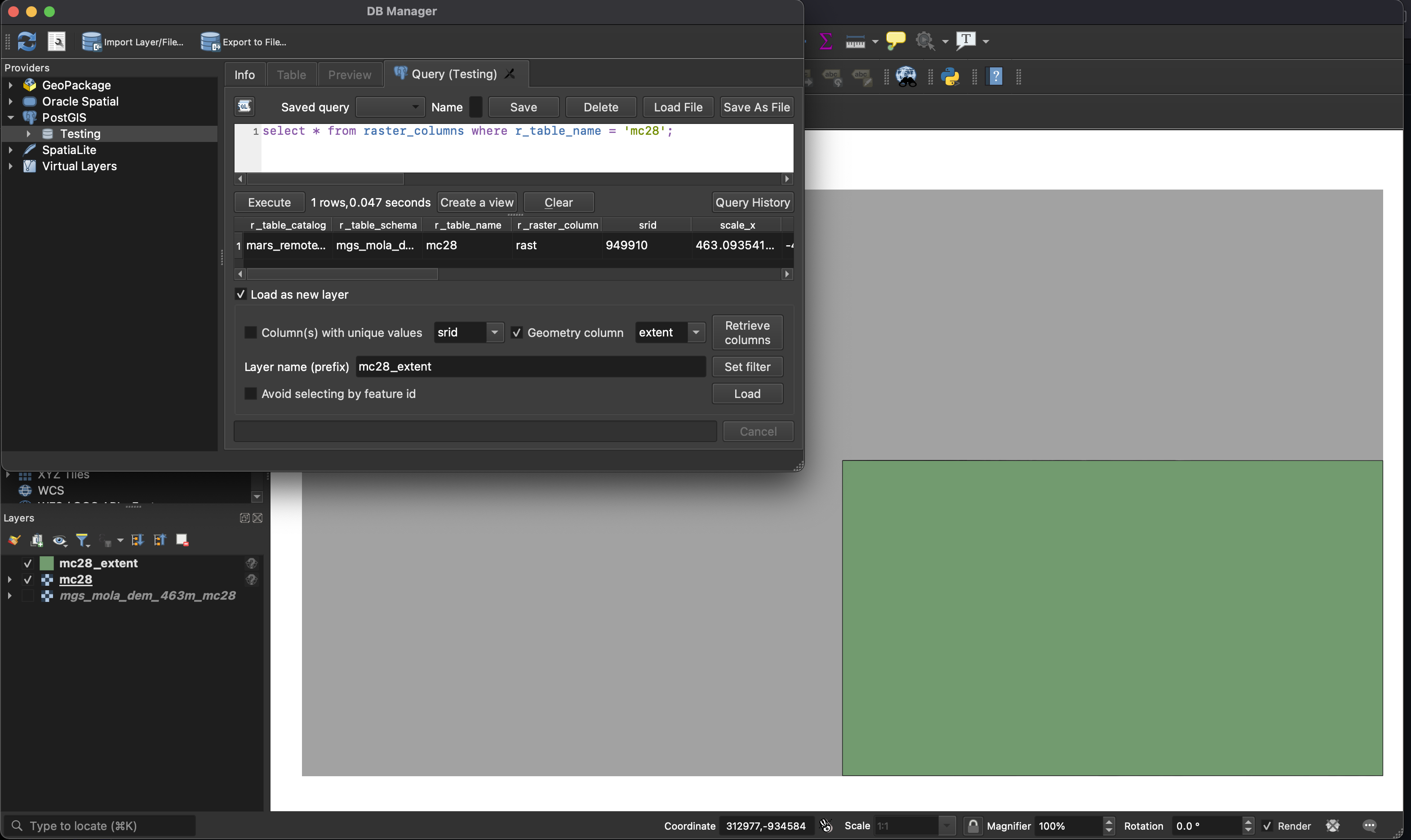Screen dimensions: 1411x840
Task: Show the mgs_mola_dem_463m_mc28 layer
Action: 27,596
